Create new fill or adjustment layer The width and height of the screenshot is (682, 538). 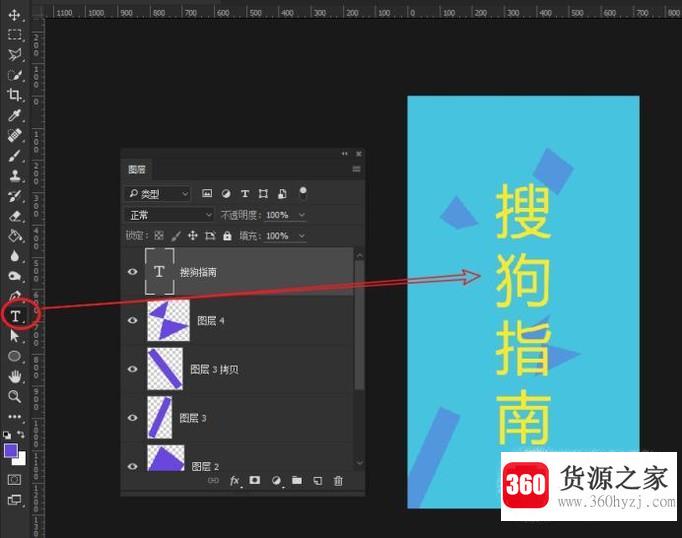[276, 481]
